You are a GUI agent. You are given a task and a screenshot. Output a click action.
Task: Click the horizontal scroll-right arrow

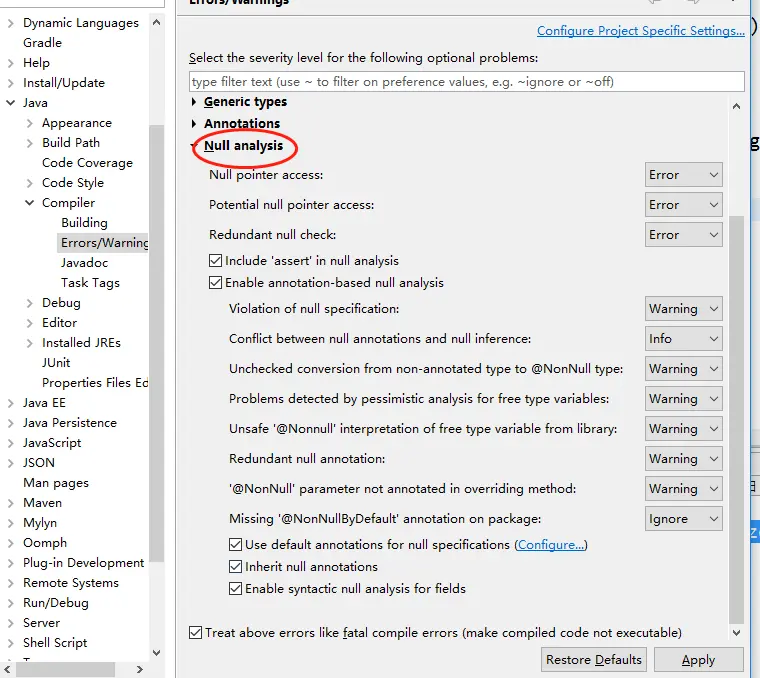click(140, 669)
